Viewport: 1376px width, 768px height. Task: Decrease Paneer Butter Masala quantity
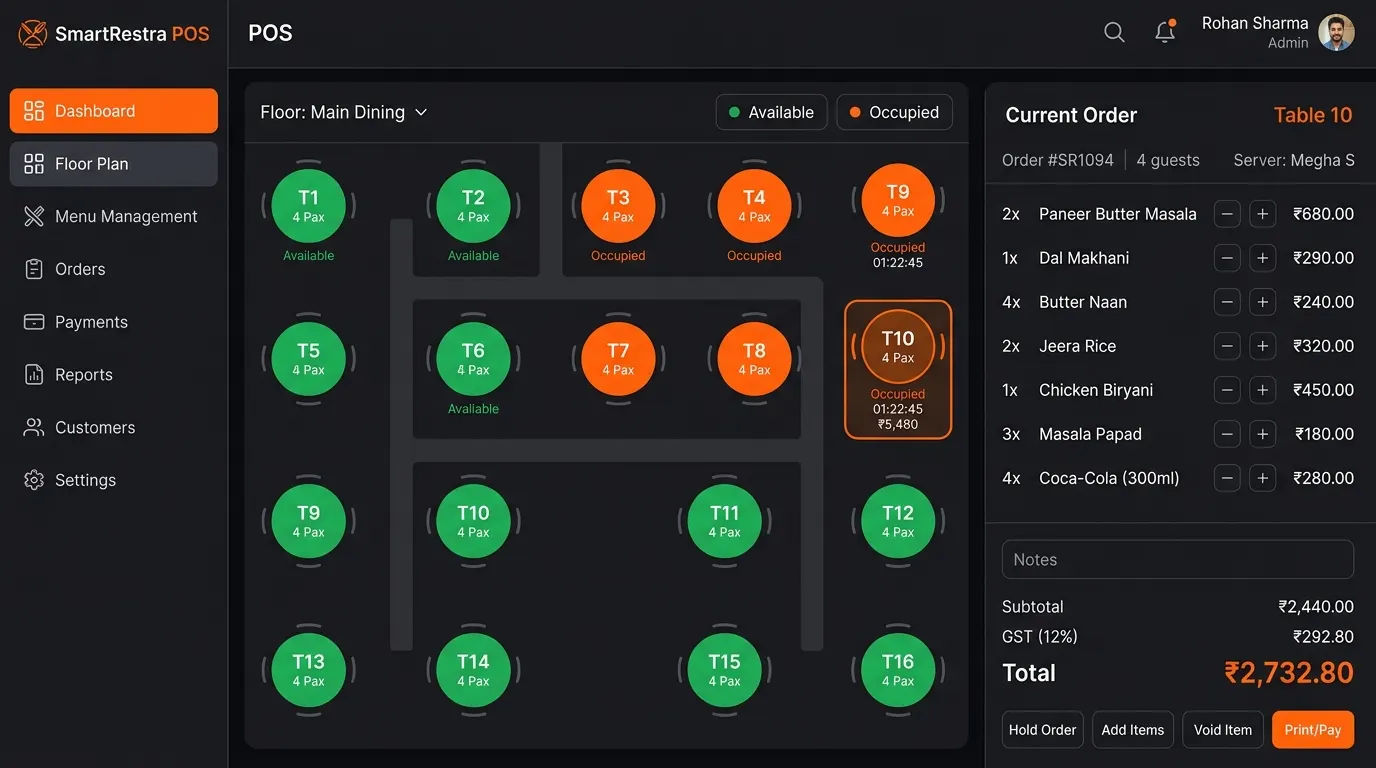1227,214
